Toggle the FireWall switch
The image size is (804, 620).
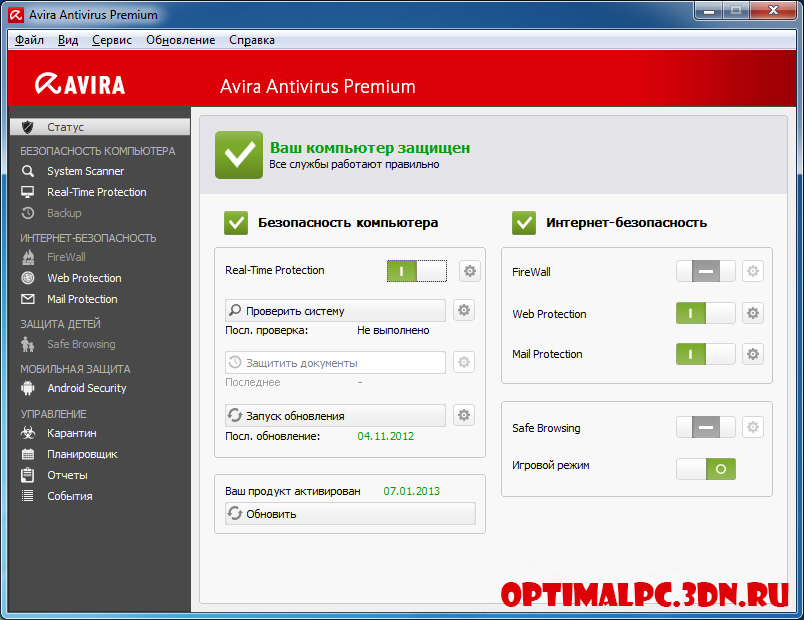pyautogui.click(x=706, y=271)
